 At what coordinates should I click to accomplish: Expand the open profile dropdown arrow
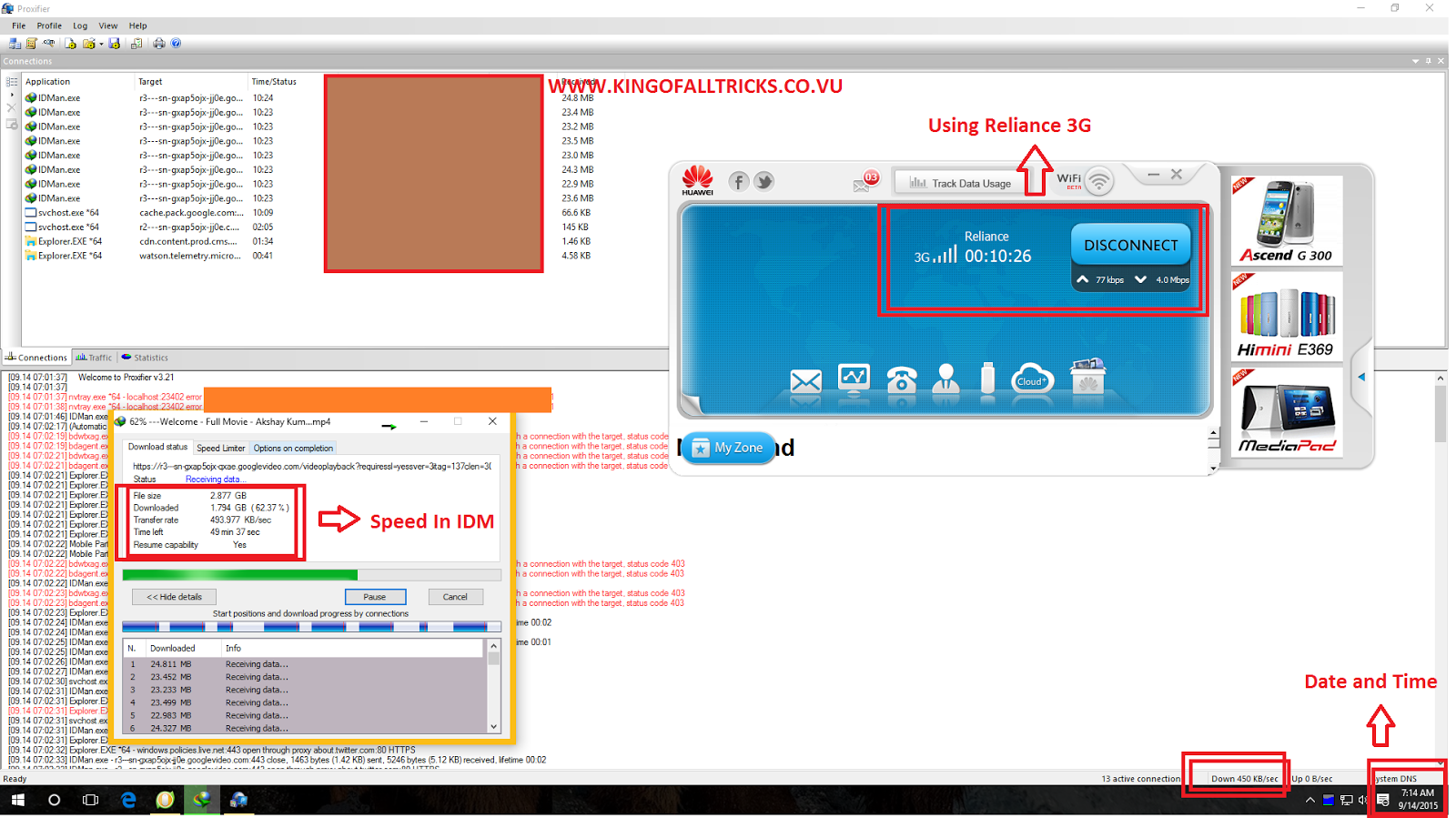(x=101, y=44)
